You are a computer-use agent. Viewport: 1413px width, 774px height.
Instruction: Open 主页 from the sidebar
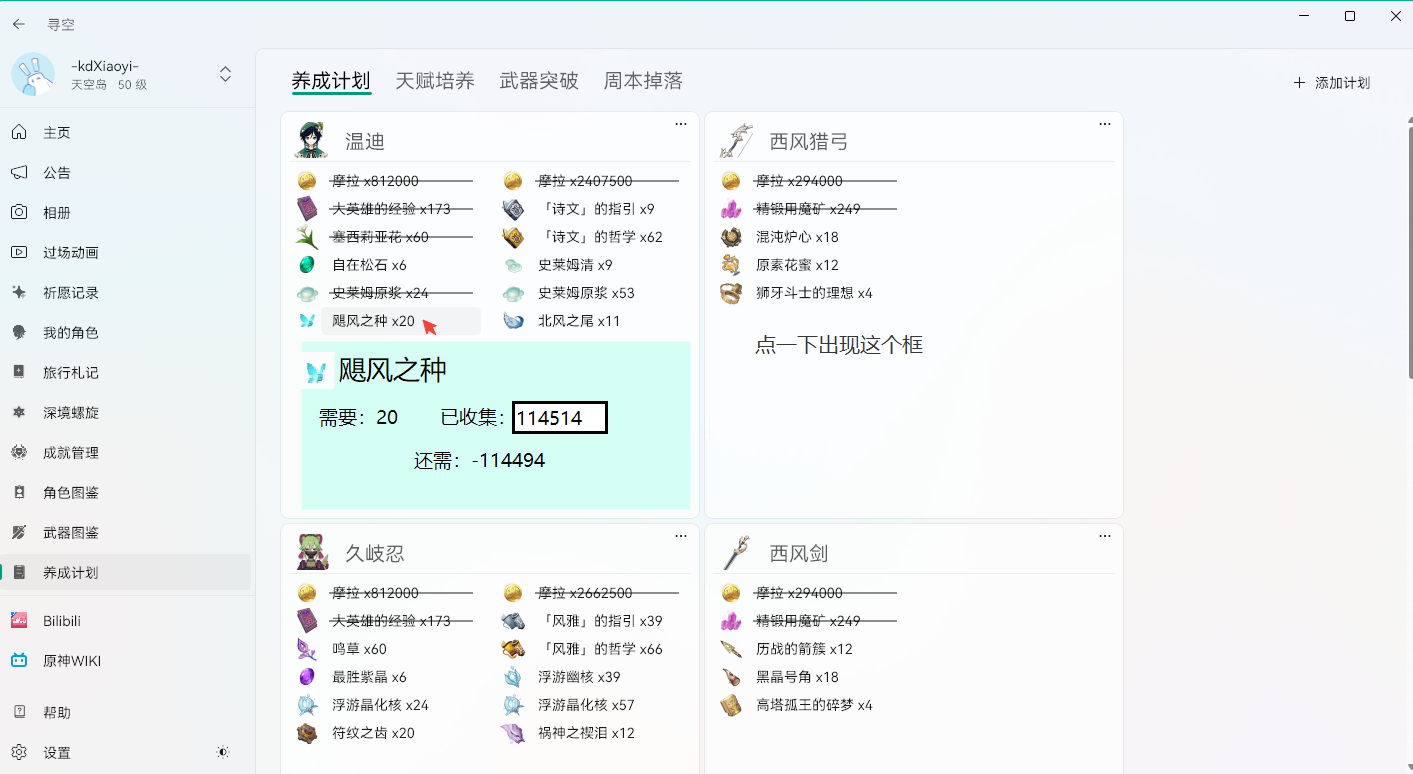tap(126, 133)
